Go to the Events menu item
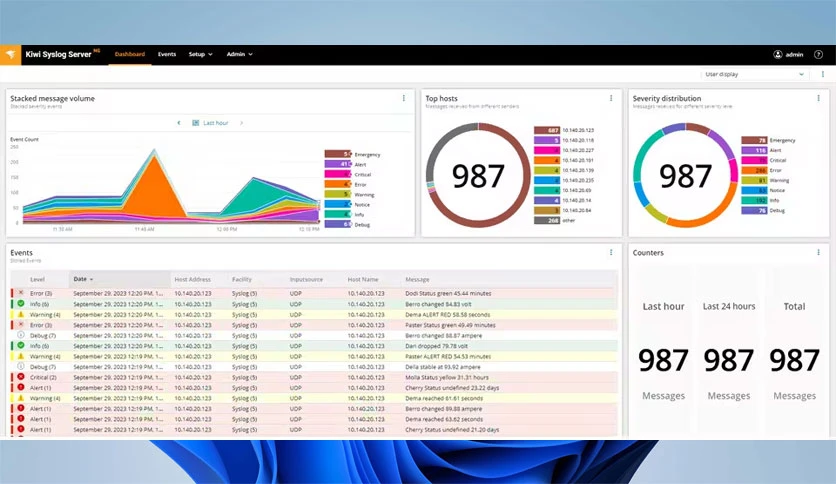This screenshot has width=836, height=484. tap(167, 54)
